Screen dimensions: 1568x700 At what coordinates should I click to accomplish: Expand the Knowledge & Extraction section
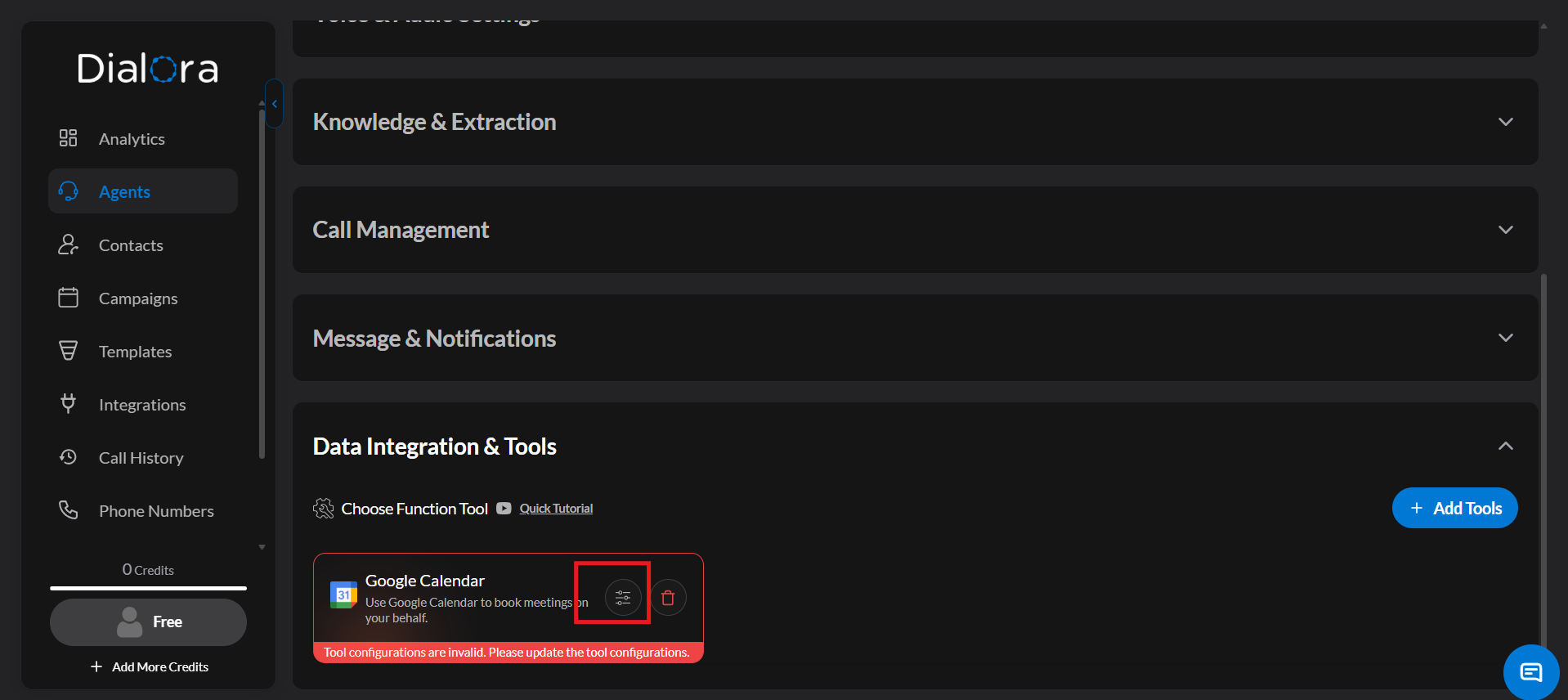pyautogui.click(x=1505, y=122)
